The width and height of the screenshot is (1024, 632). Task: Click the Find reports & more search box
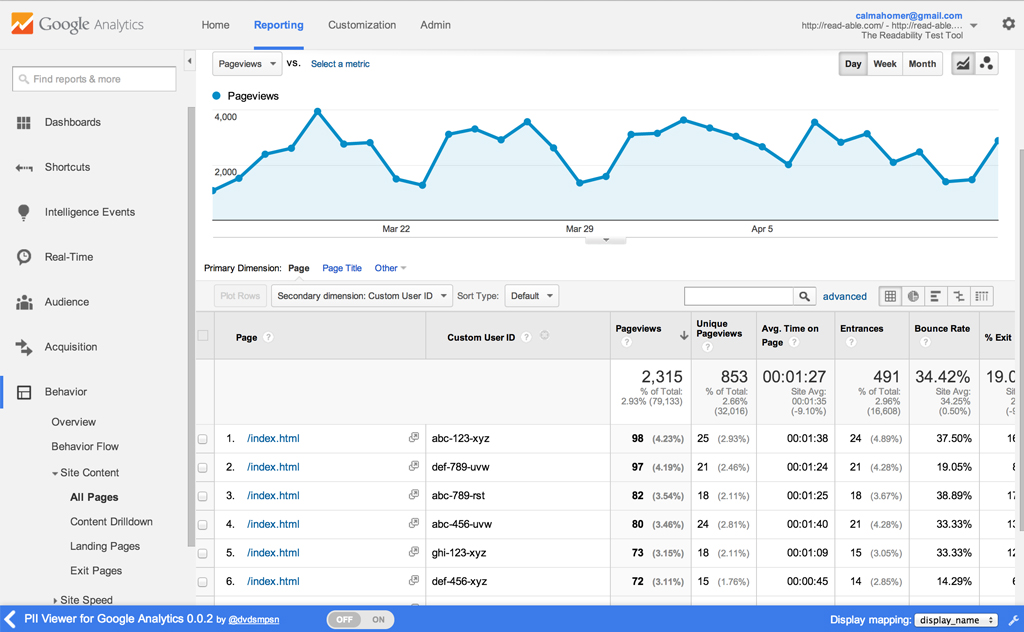click(94, 79)
